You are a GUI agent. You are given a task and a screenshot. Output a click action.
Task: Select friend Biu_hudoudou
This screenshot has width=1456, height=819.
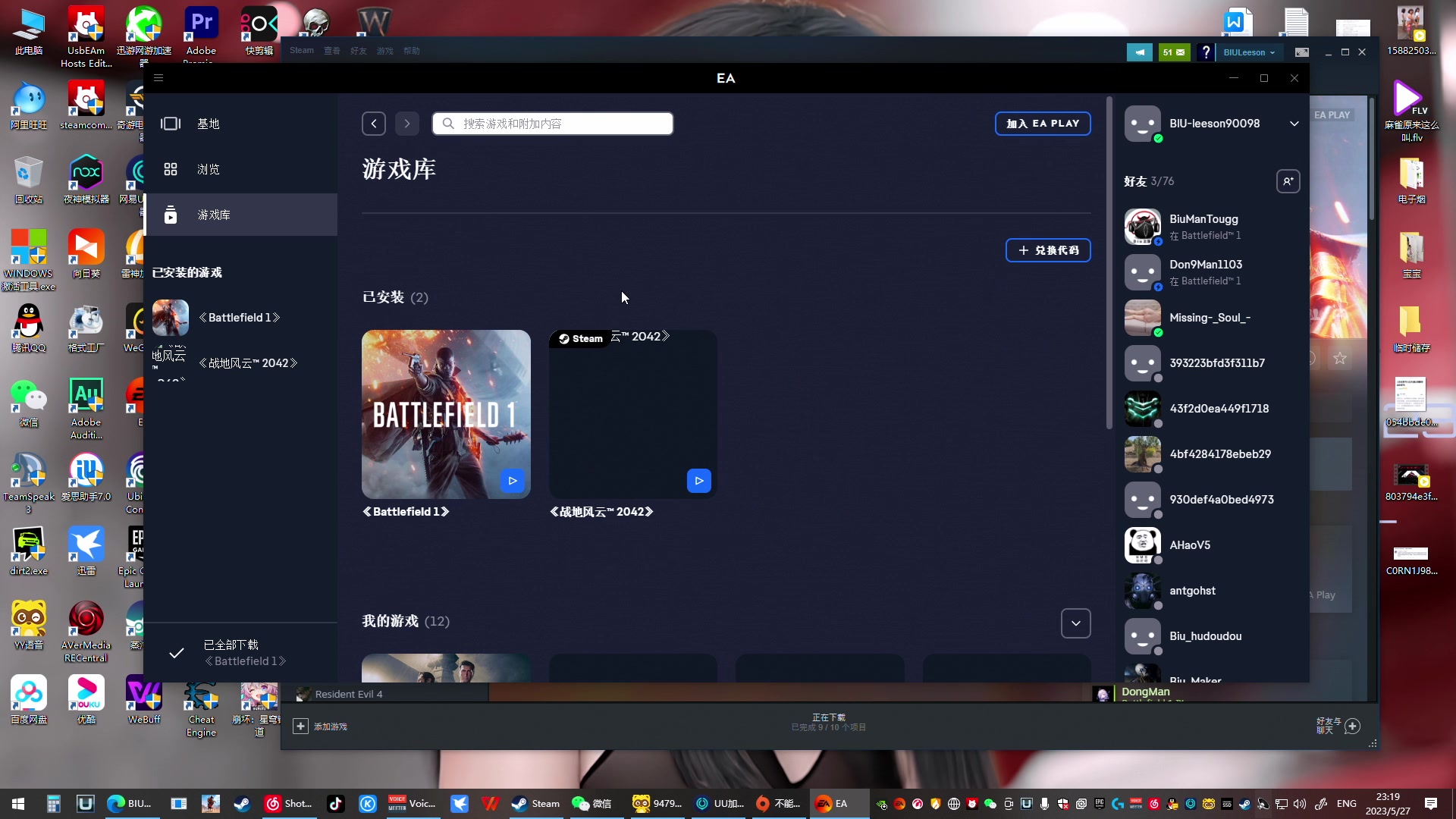click(x=1212, y=636)
